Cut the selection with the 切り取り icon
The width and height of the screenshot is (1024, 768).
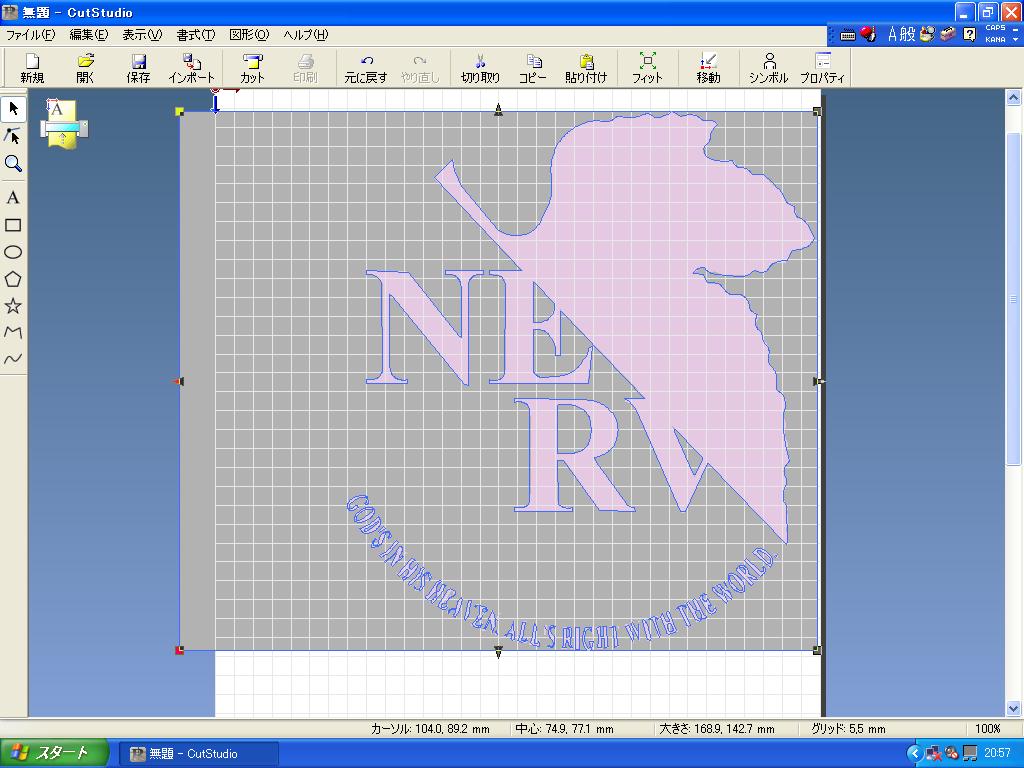coord(480,68)
